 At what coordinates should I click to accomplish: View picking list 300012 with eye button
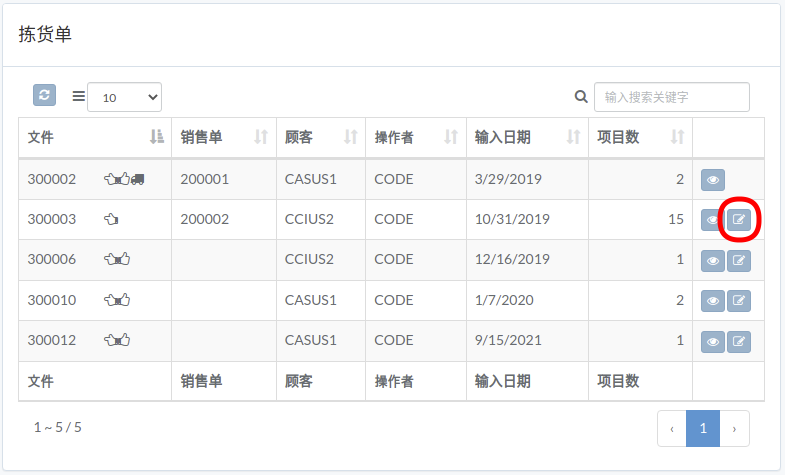tap(713, 342)
